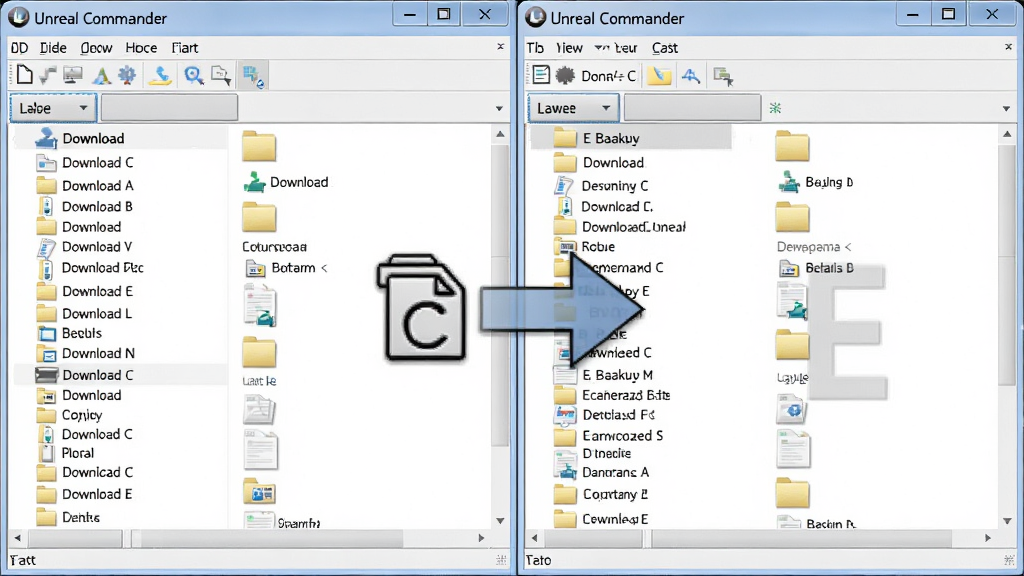Select the Robie row in right window

584,247
